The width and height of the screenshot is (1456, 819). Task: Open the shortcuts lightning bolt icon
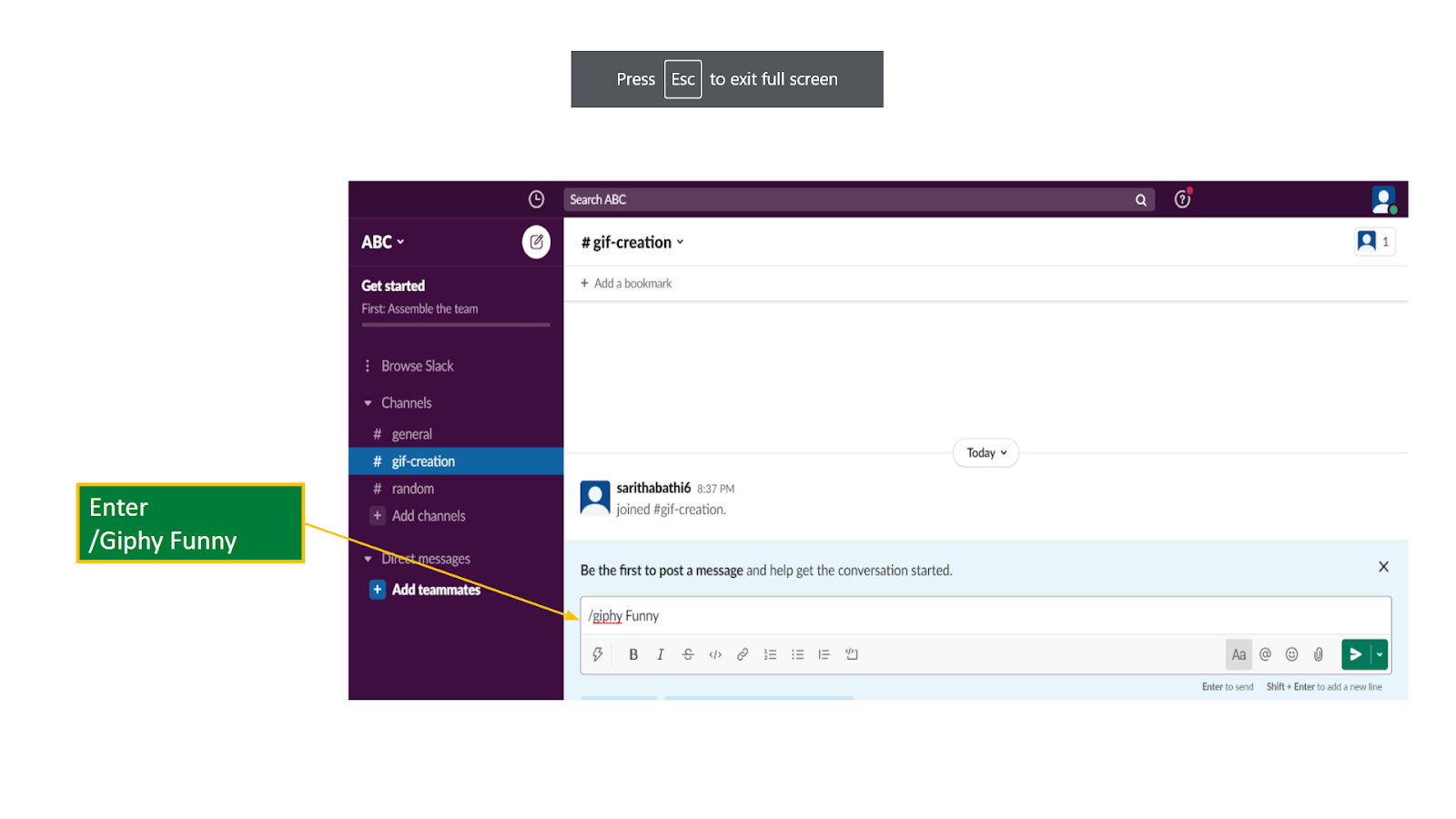pyautogui.click(x=598, y=653)
